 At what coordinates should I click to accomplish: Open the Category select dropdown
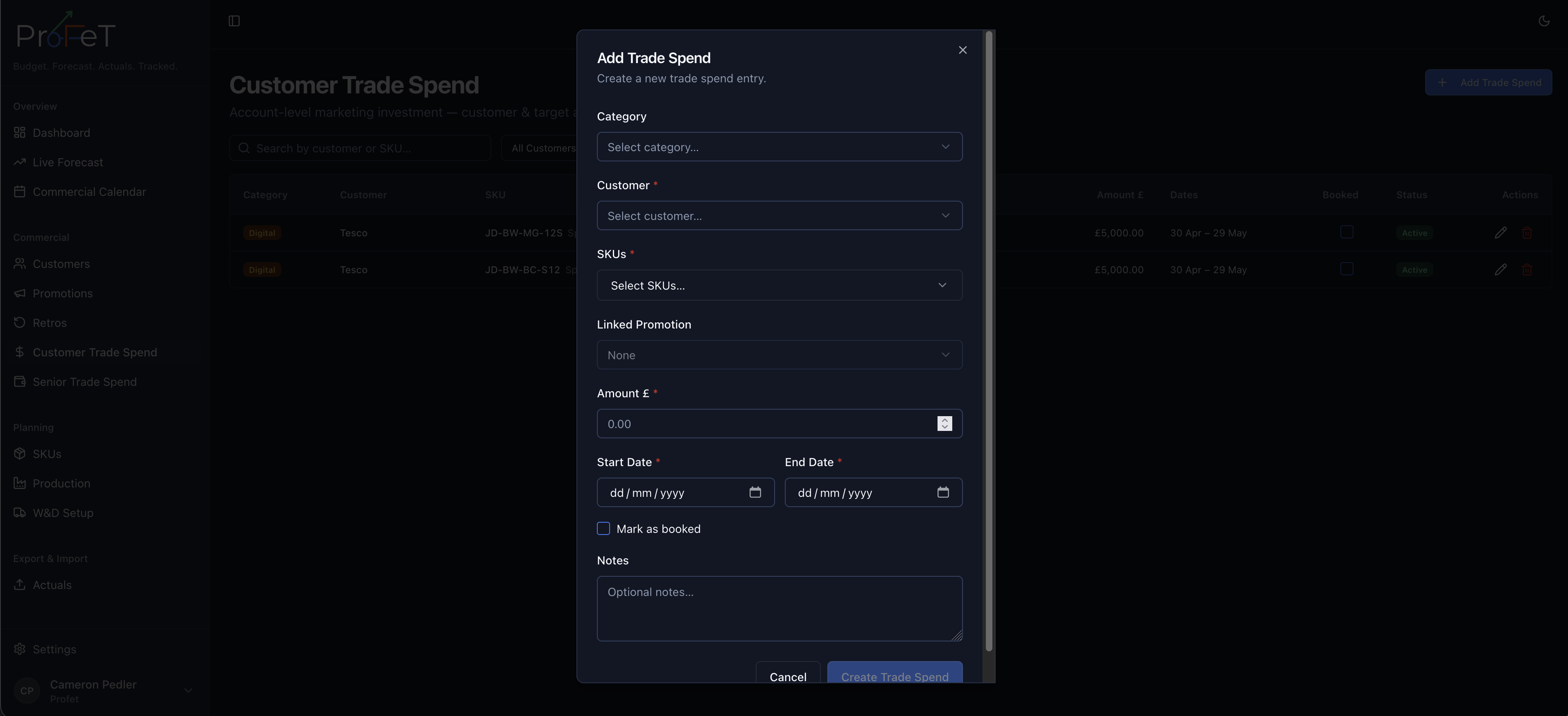pos(779,147)
